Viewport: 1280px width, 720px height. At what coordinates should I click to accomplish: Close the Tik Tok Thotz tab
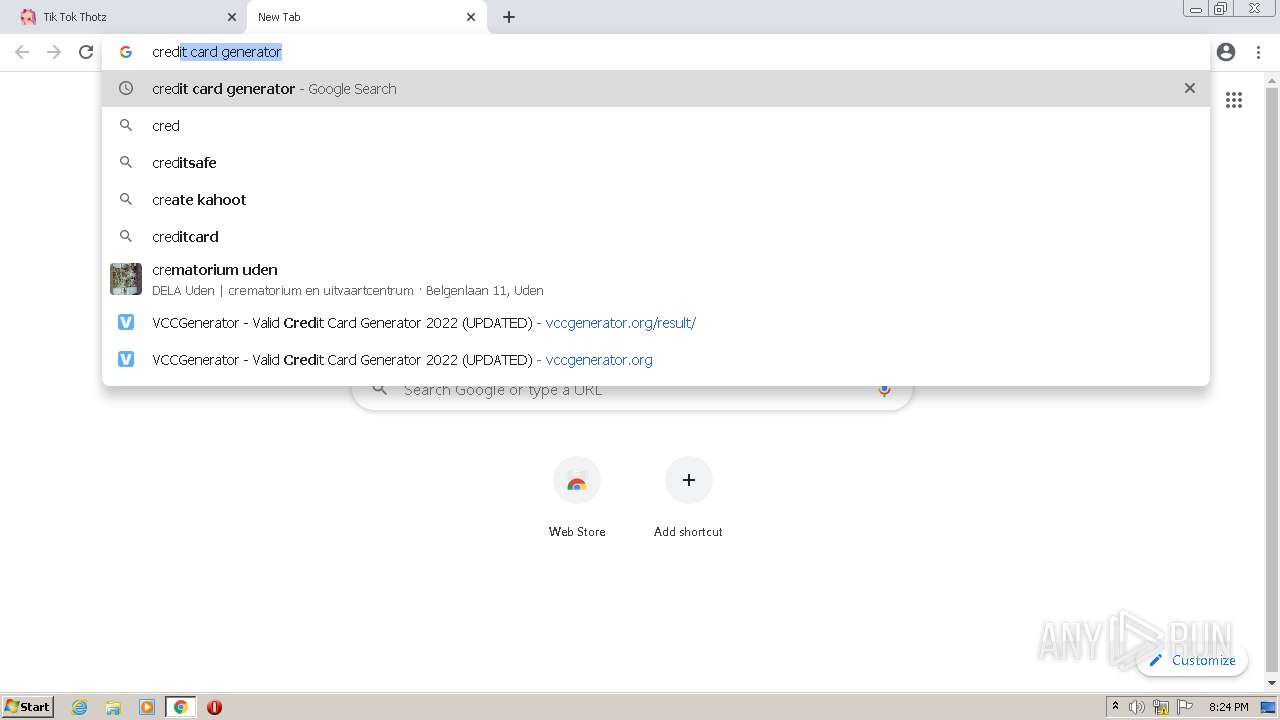tap(232, 17)
